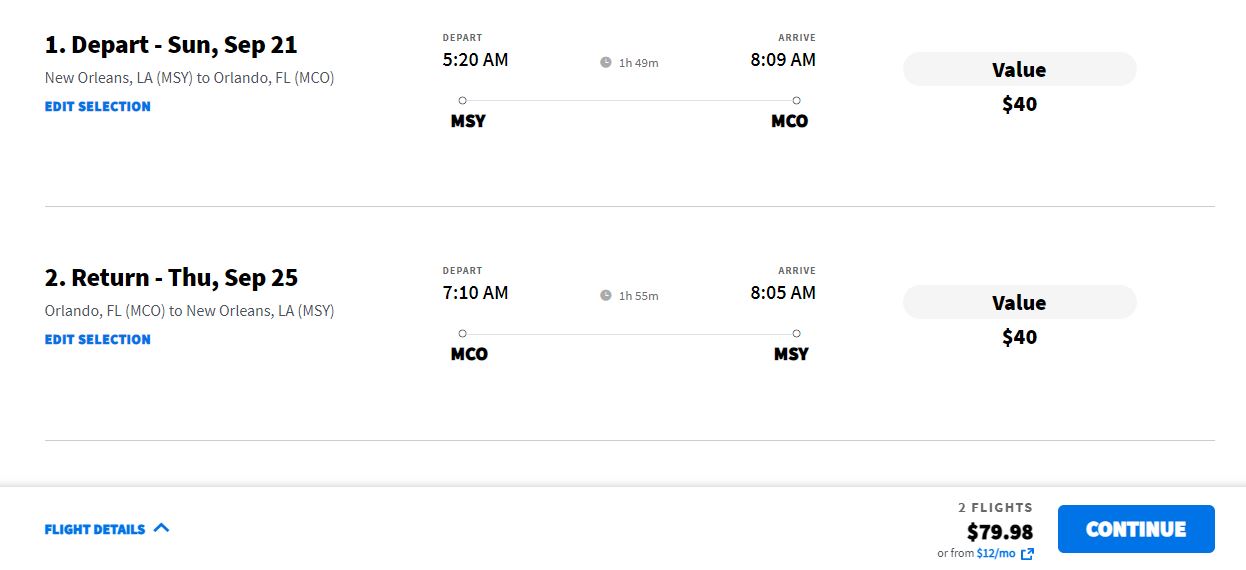This screenshot has height=570, width=1246.
Task: Click the Depart - Sun, Sep 21 heading
Action: click(x=171, y=45)
